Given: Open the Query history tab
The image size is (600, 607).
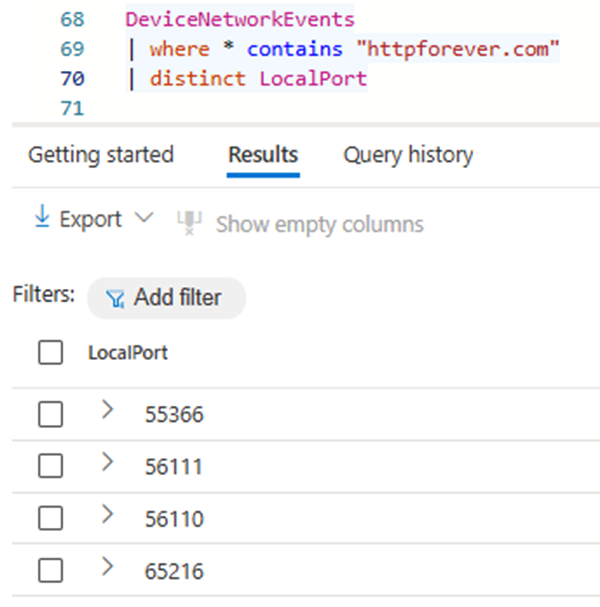Looking at the screenshot, I should pyautogui.click(x=408, y=155).
